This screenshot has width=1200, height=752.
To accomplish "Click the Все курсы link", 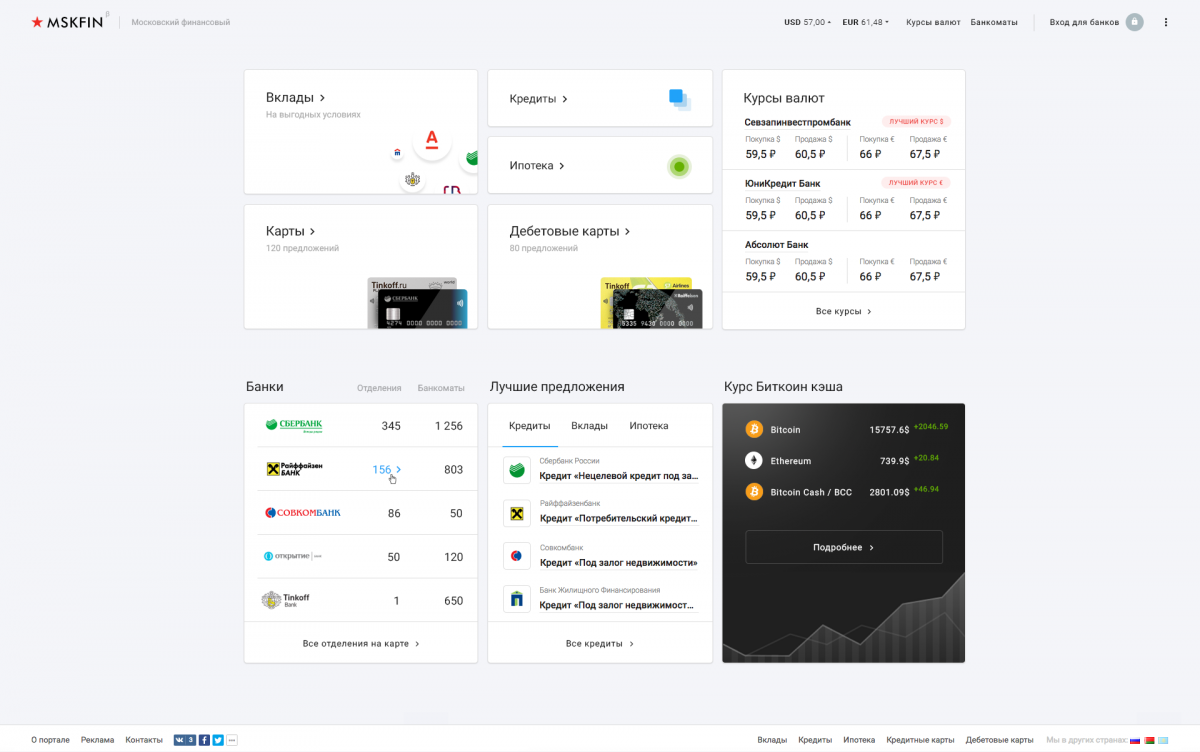I will [x=844, y=311].
